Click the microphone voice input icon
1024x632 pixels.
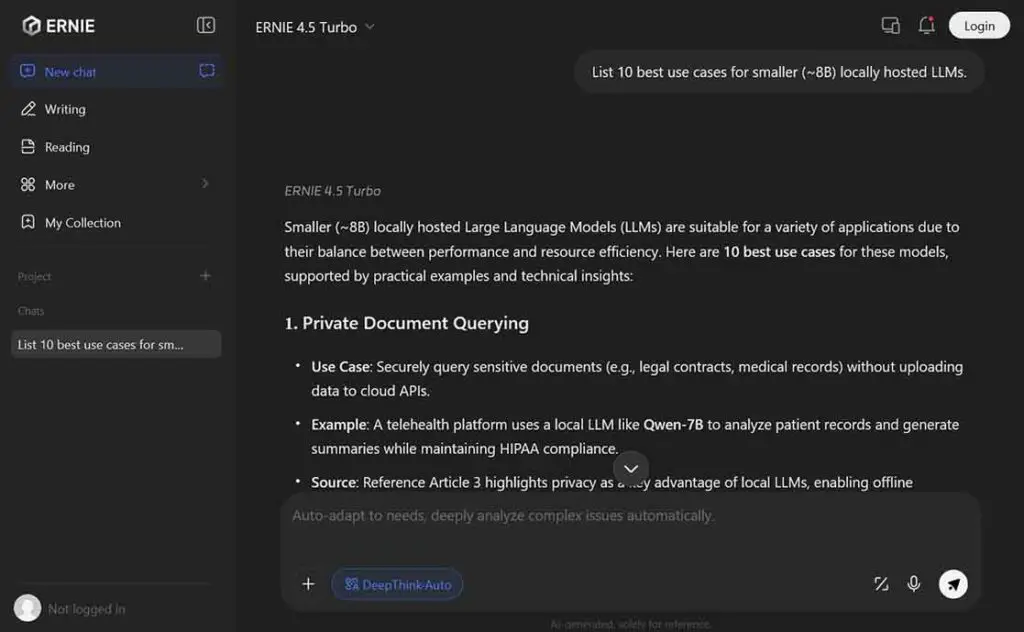tap(914, 584)
